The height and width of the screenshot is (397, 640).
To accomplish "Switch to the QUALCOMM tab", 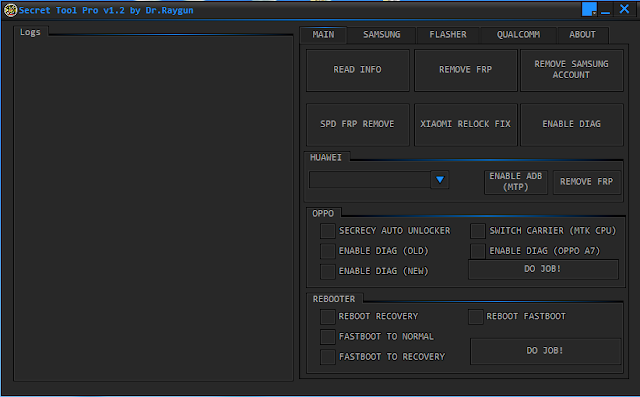I will (518, 35).
